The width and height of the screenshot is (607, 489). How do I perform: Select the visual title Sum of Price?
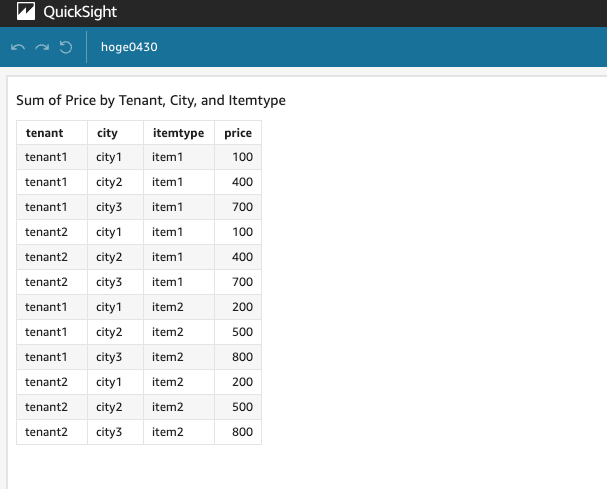151,100
